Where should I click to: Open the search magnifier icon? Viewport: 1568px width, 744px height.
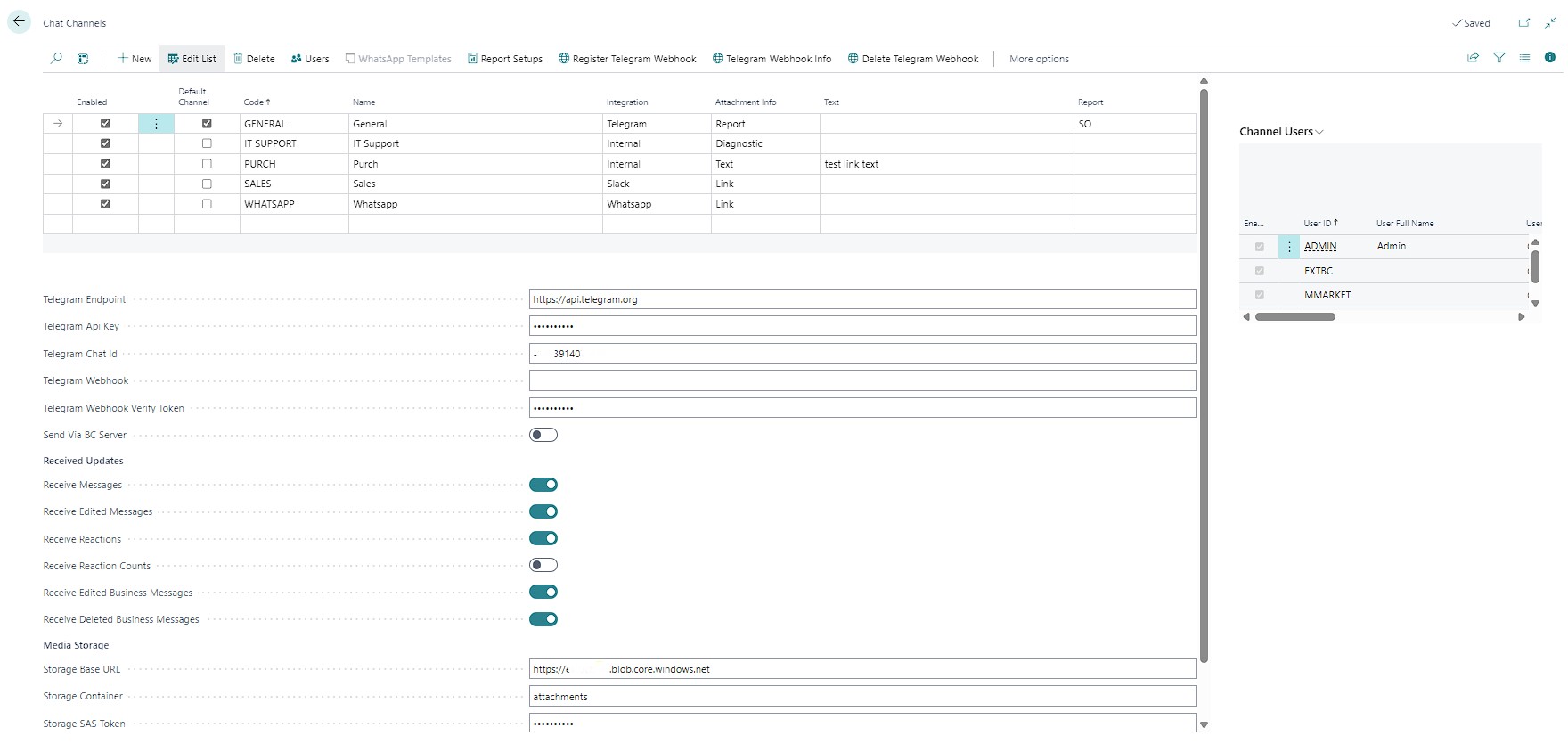56,59
